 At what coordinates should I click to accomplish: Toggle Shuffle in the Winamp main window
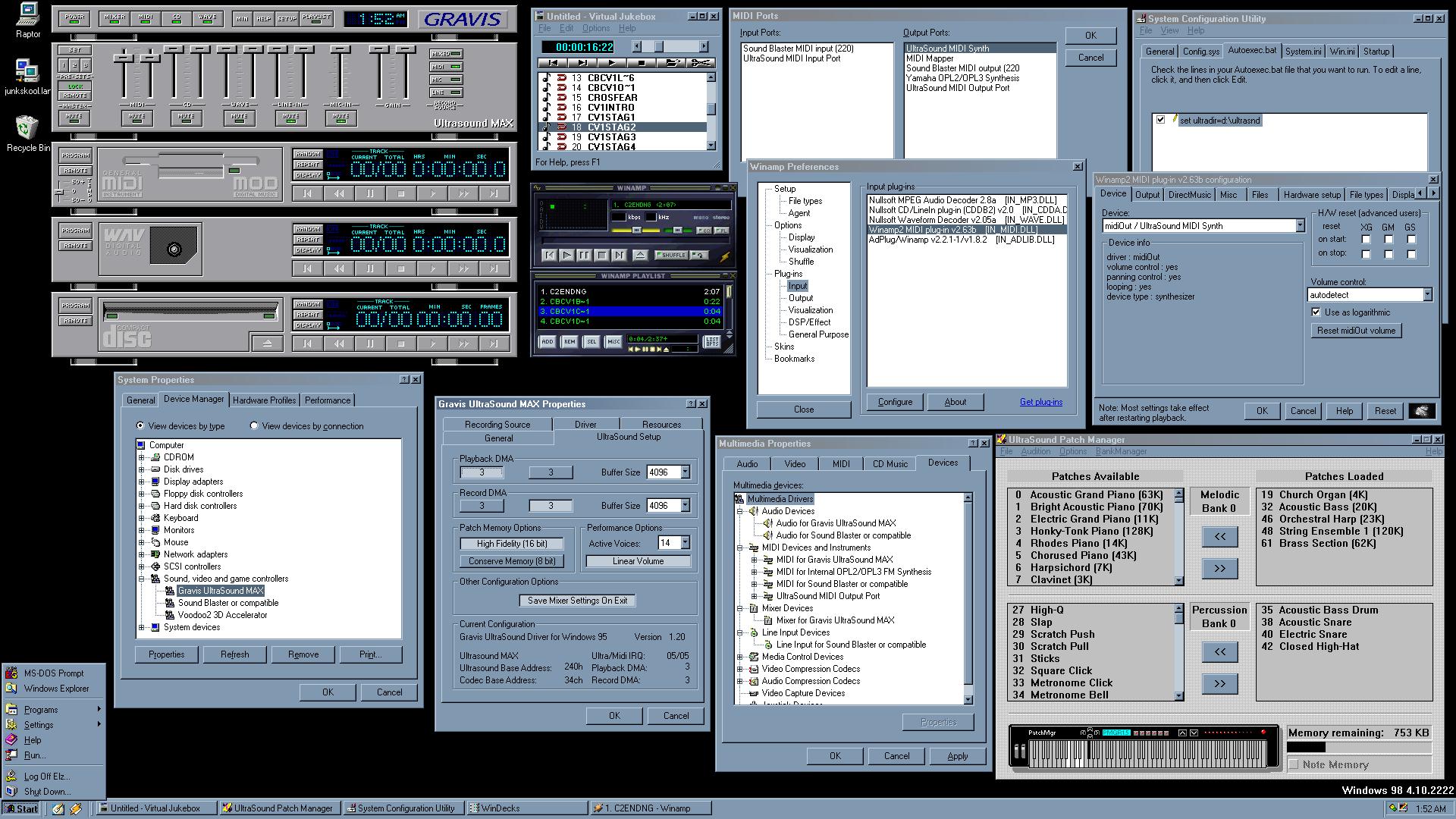click(x=671, y=256)
